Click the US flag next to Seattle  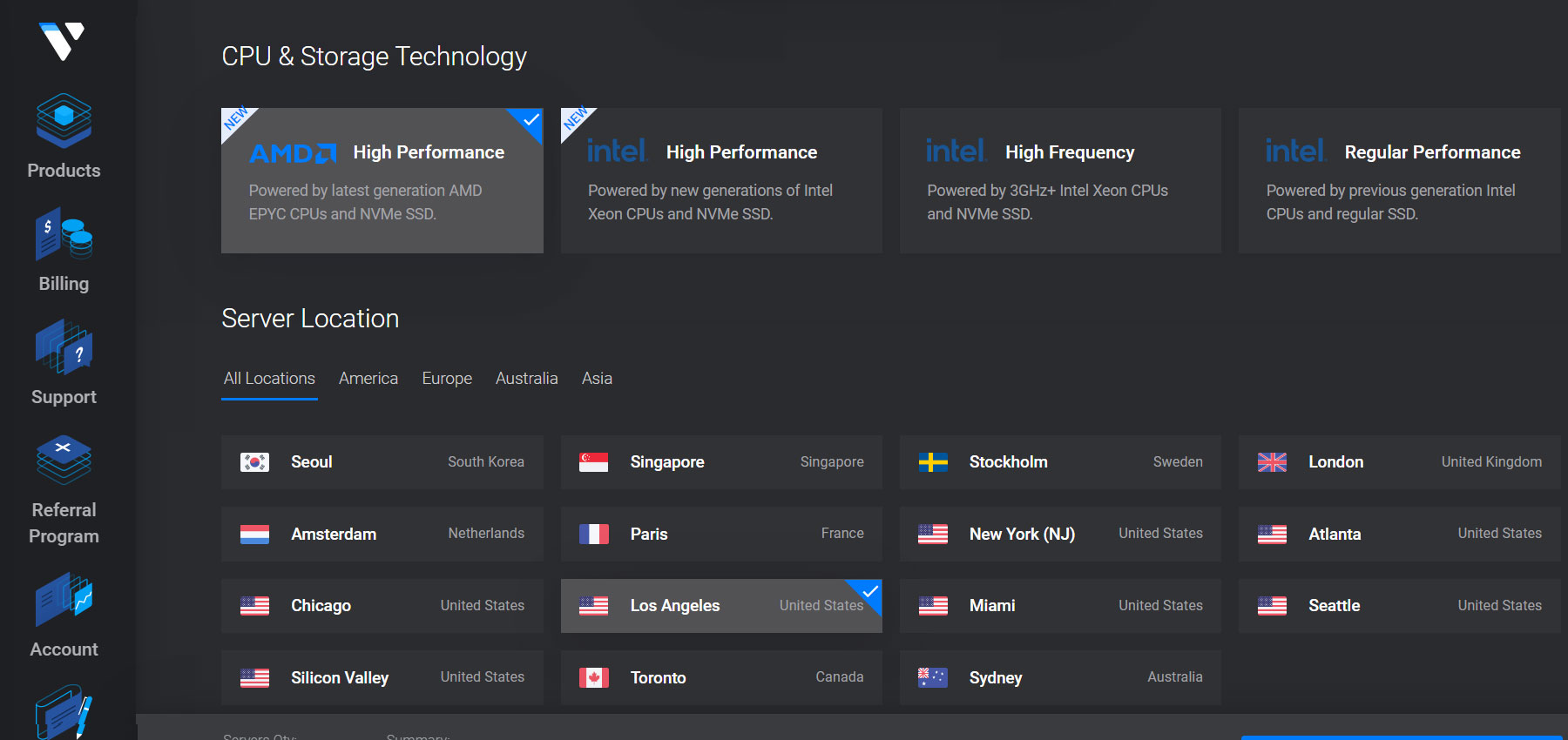coord(1272,606)
